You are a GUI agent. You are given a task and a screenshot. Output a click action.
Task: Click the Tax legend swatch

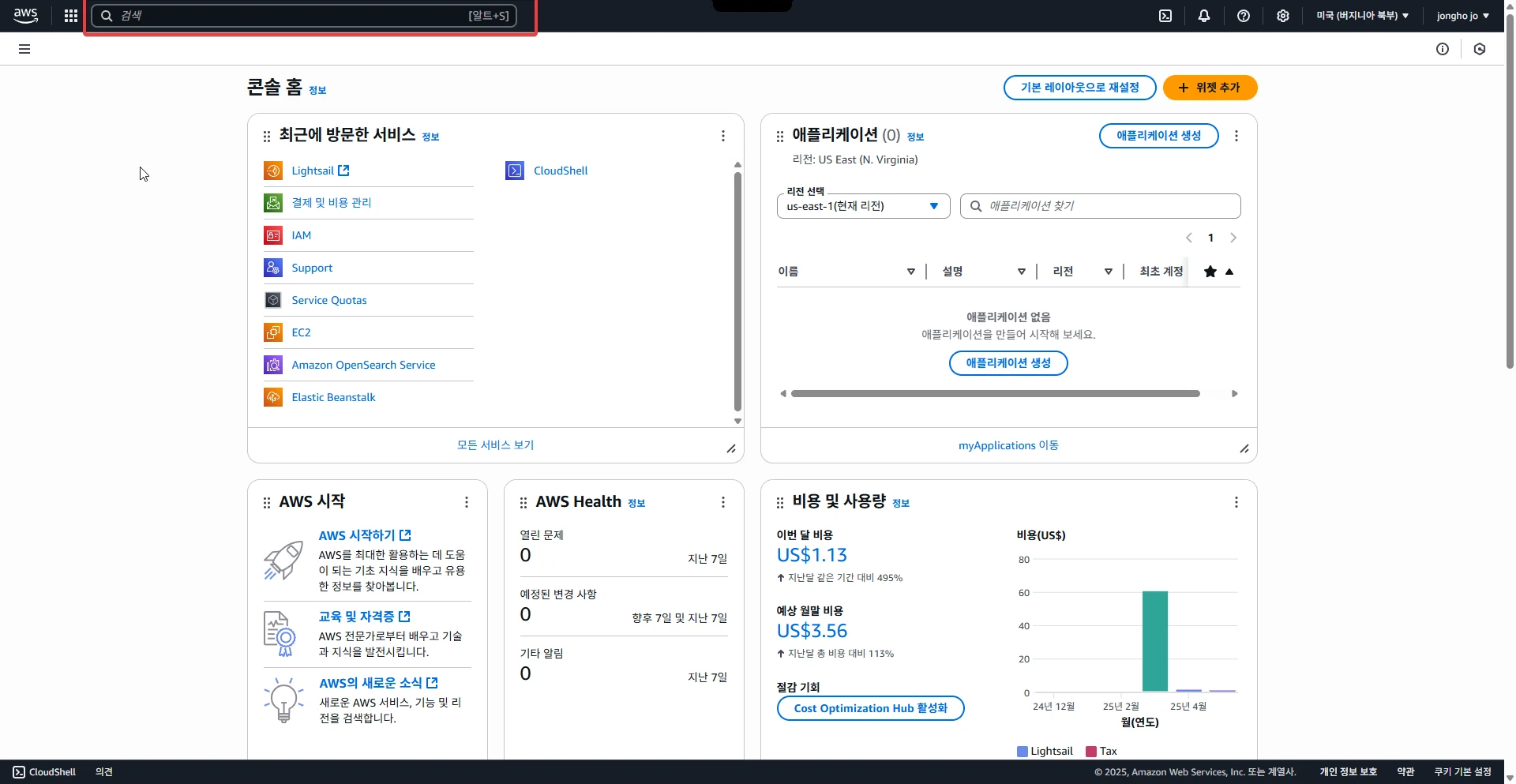(x=1091, y=752)
